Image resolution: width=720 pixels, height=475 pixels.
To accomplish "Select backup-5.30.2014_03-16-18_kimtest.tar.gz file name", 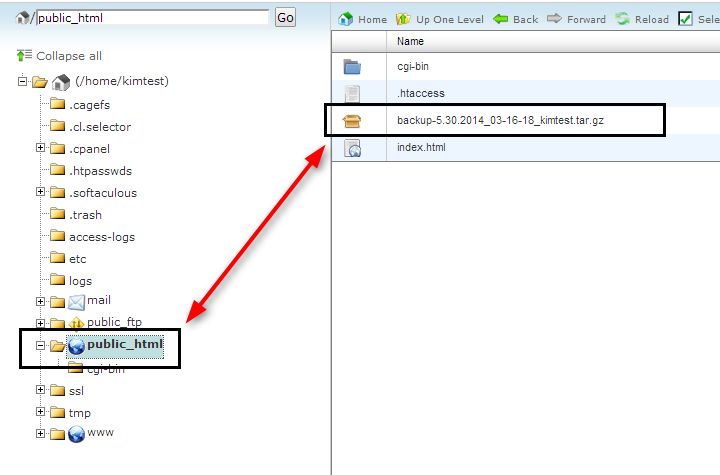I will coord(501,120).
